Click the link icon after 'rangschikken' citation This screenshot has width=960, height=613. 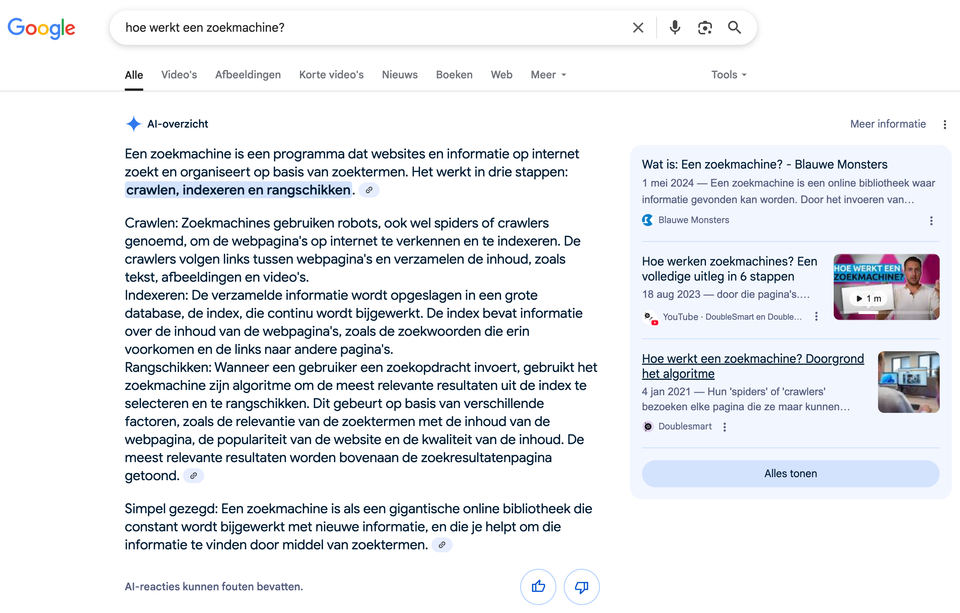point(369,189)
